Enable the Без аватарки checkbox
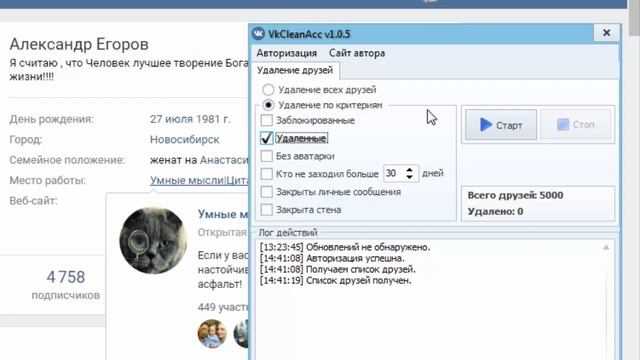The image size is (640, 360). (x=267, y=156)
